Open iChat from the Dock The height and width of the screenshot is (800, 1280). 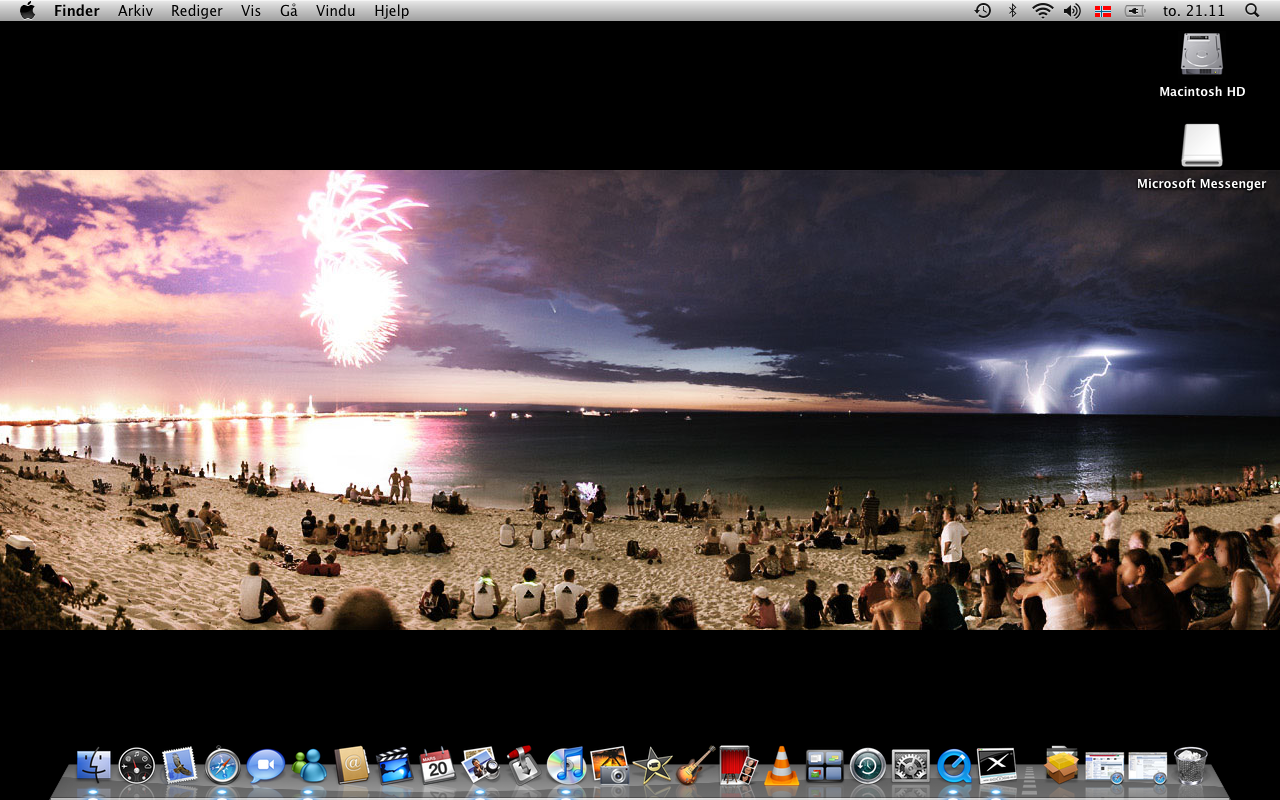[266, 766]
